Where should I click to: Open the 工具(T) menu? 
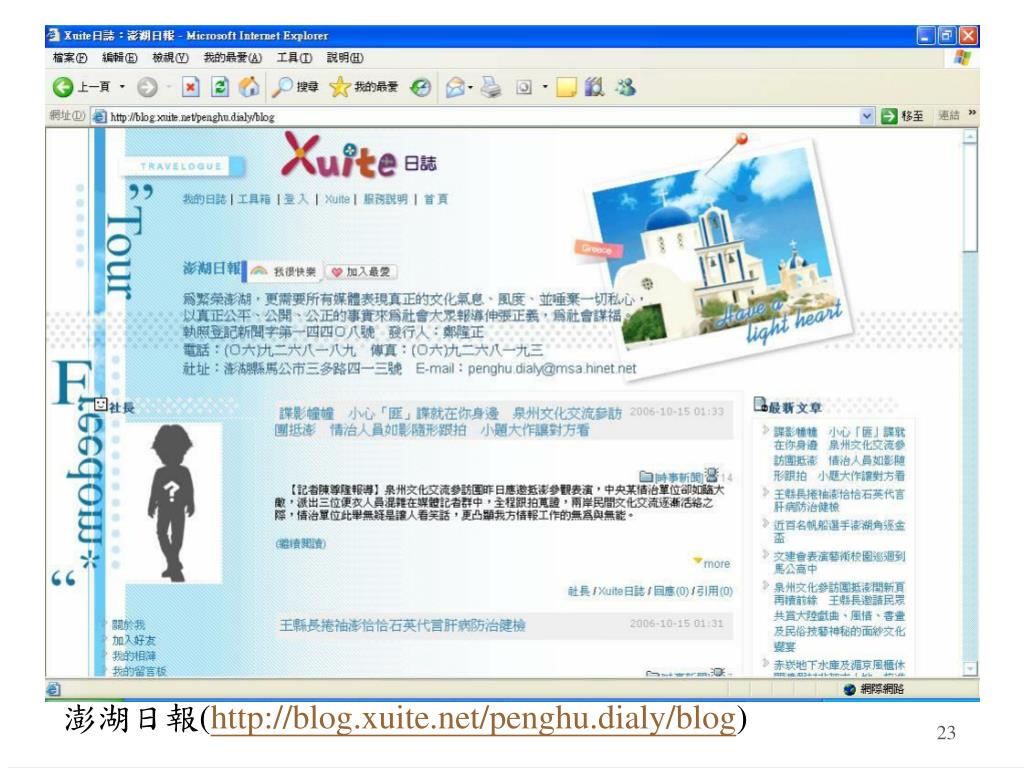pyautogui.click(x=294, y=57)
